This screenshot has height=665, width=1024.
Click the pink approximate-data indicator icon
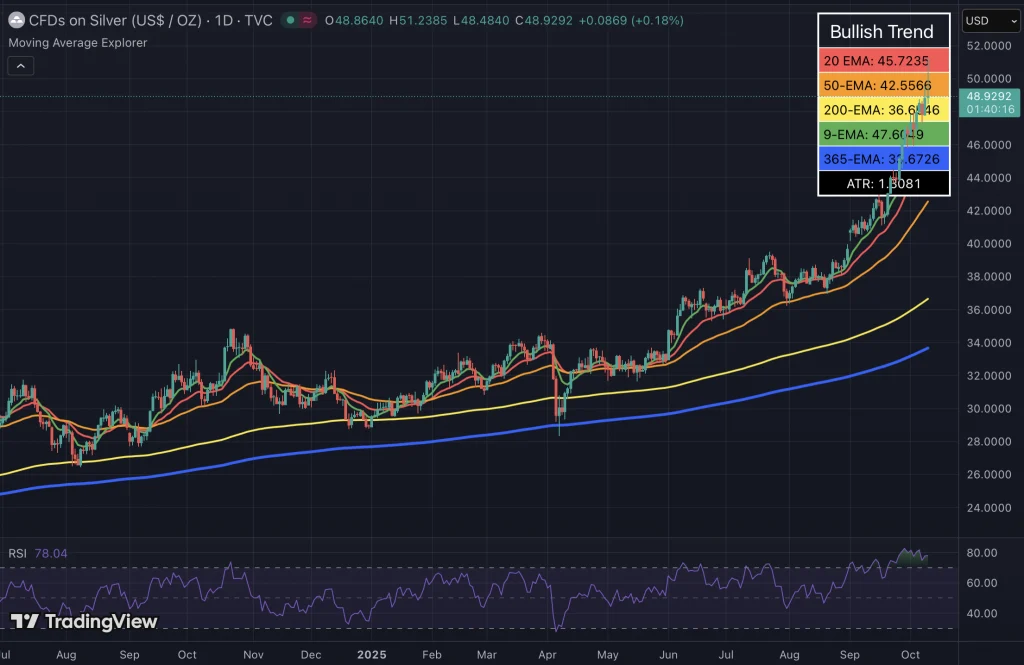click(308, 20)
